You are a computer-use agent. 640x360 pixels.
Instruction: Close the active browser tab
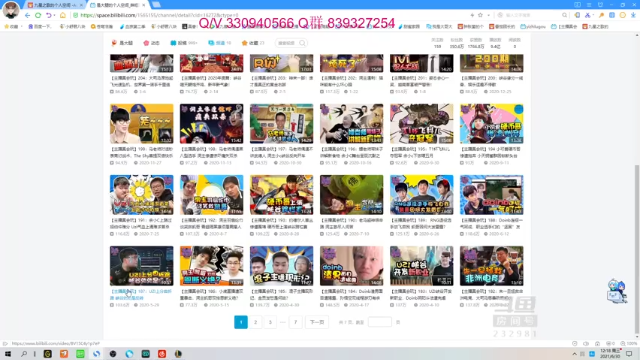click(144, 5)
